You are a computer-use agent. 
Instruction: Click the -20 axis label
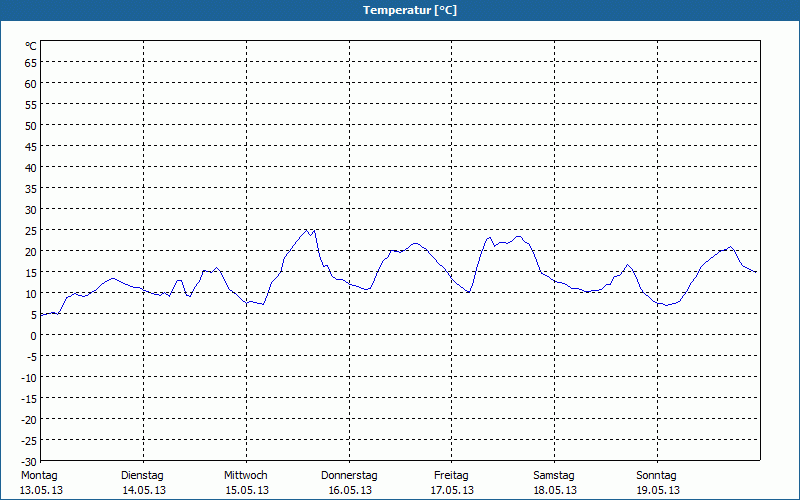pos(29,419)
